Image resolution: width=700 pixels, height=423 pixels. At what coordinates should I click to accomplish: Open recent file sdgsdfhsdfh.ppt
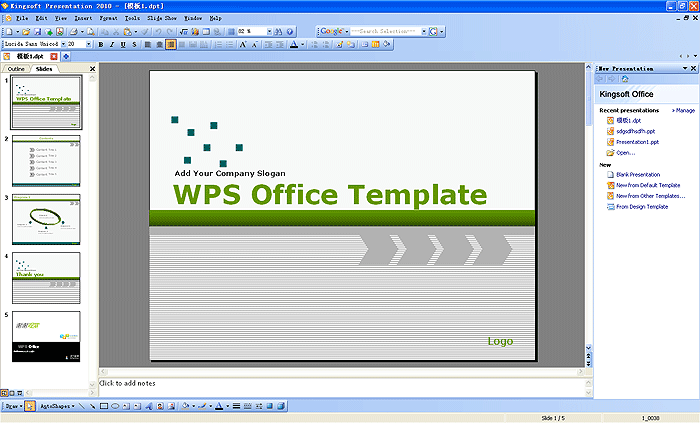click(x=636, y=131)
